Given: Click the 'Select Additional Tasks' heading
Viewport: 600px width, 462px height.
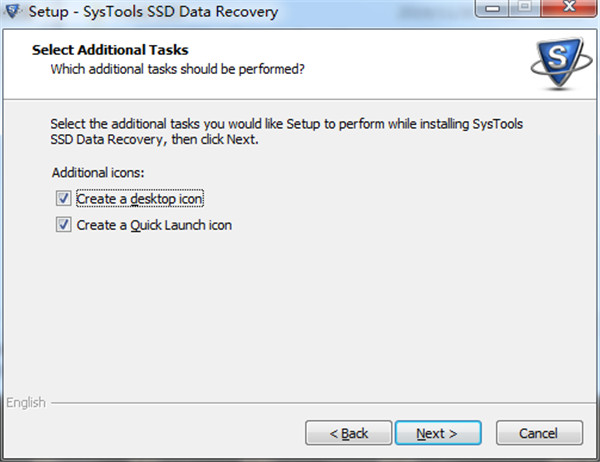Looking at the screenshot, I should pyautogui.click(x=110, y=50).
